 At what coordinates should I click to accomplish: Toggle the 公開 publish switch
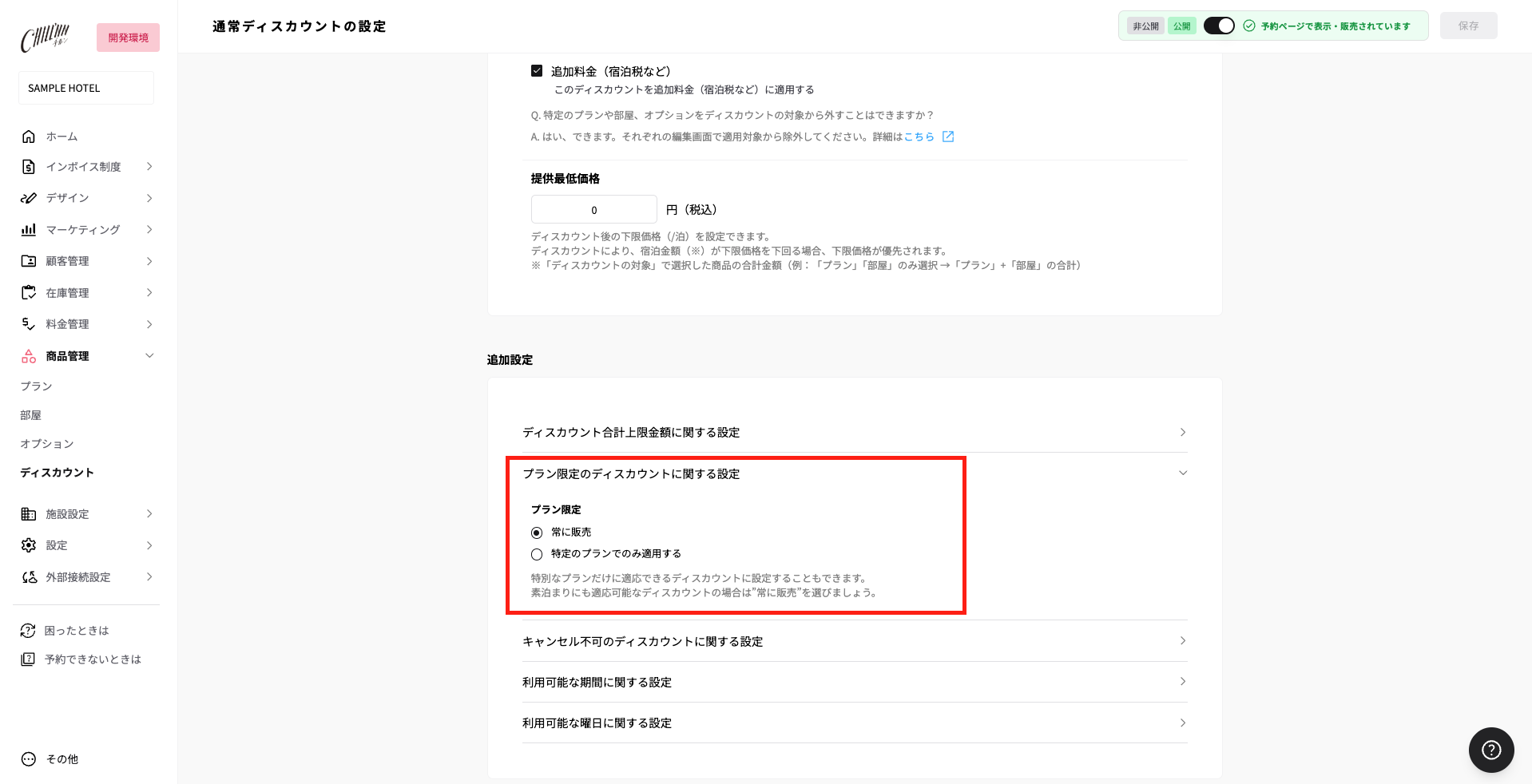[x=1219, y=26]
